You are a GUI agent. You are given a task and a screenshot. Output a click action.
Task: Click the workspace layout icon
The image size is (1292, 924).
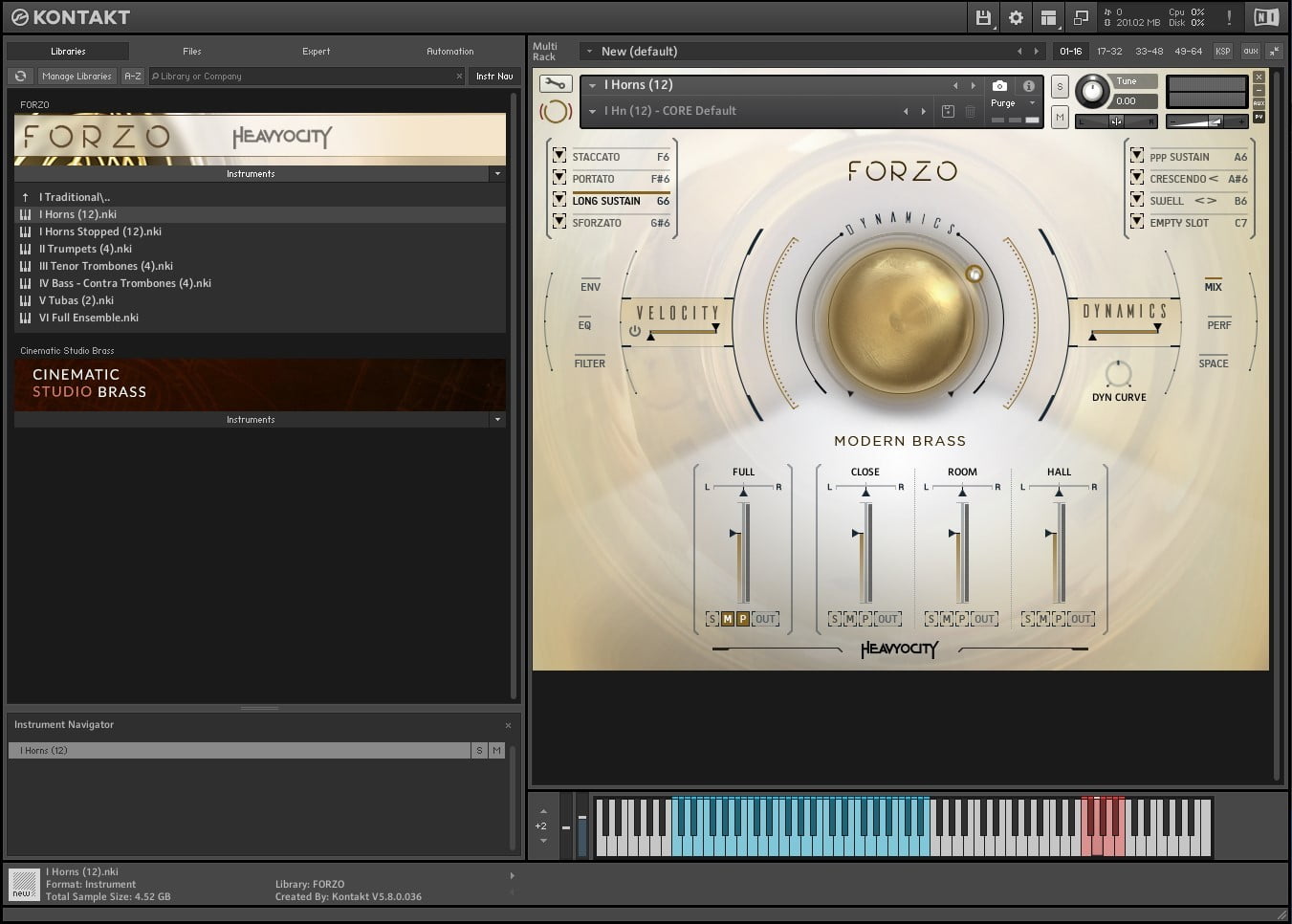click(x=1049, y=17)
